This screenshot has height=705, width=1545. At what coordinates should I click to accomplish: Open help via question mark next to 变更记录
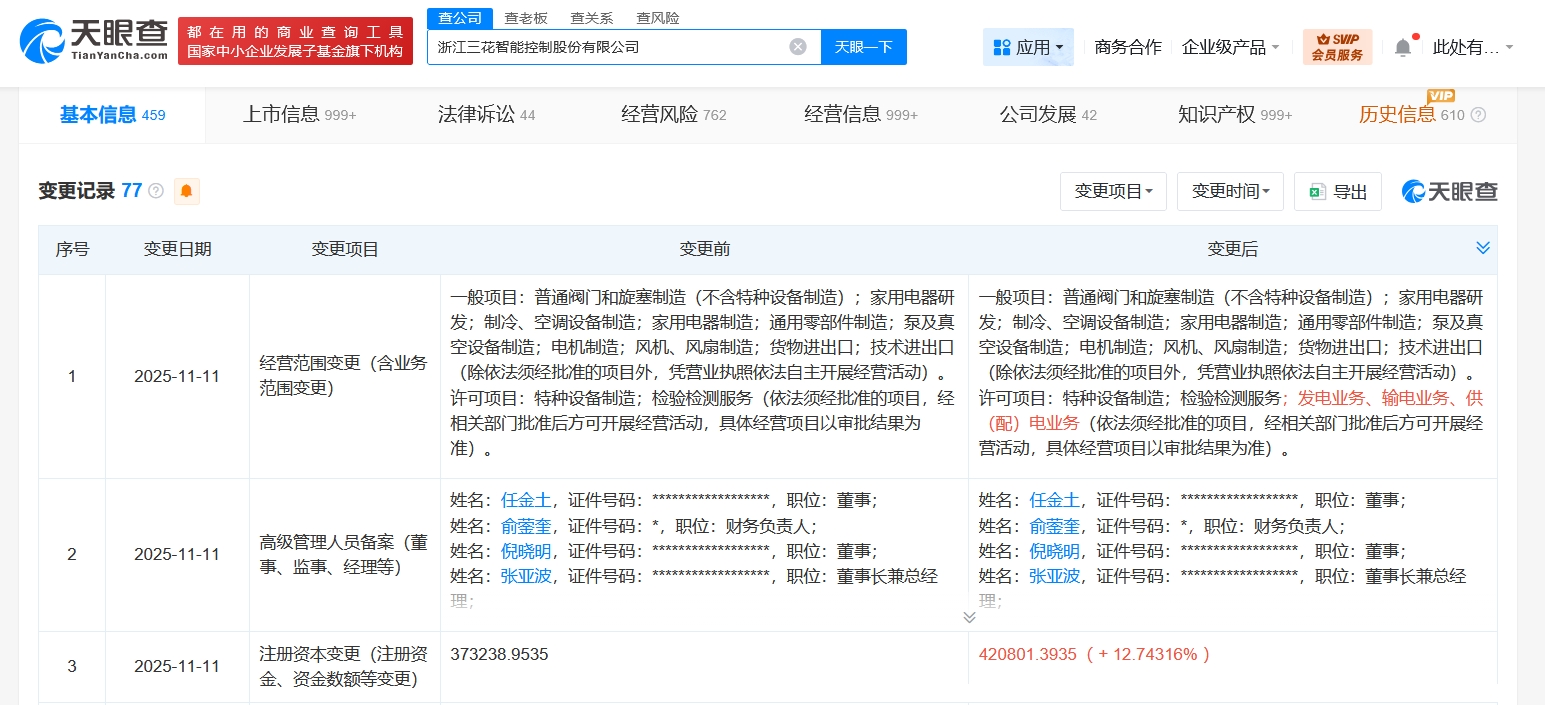pos(154,190)
